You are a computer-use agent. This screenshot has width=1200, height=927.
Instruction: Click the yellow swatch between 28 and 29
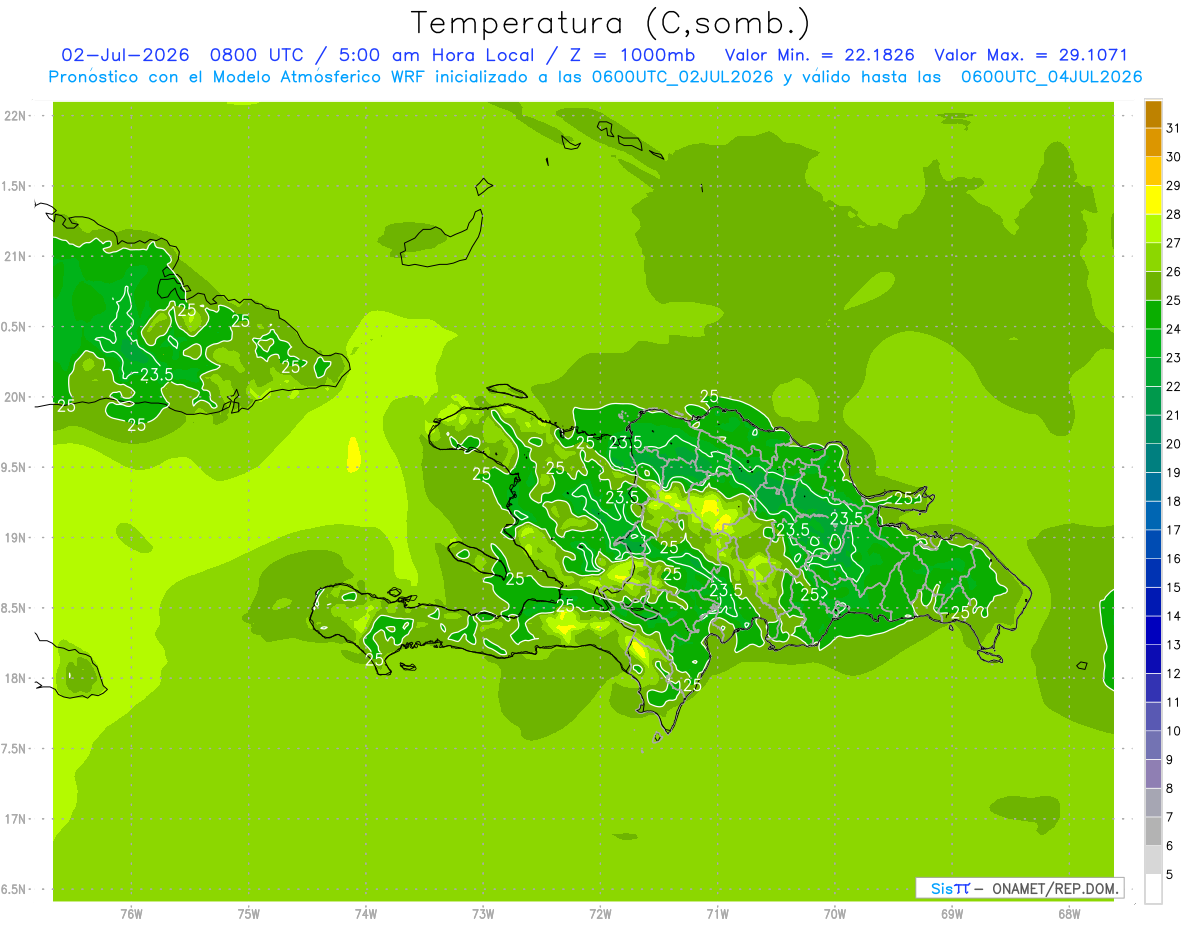tap(1153, 200)
